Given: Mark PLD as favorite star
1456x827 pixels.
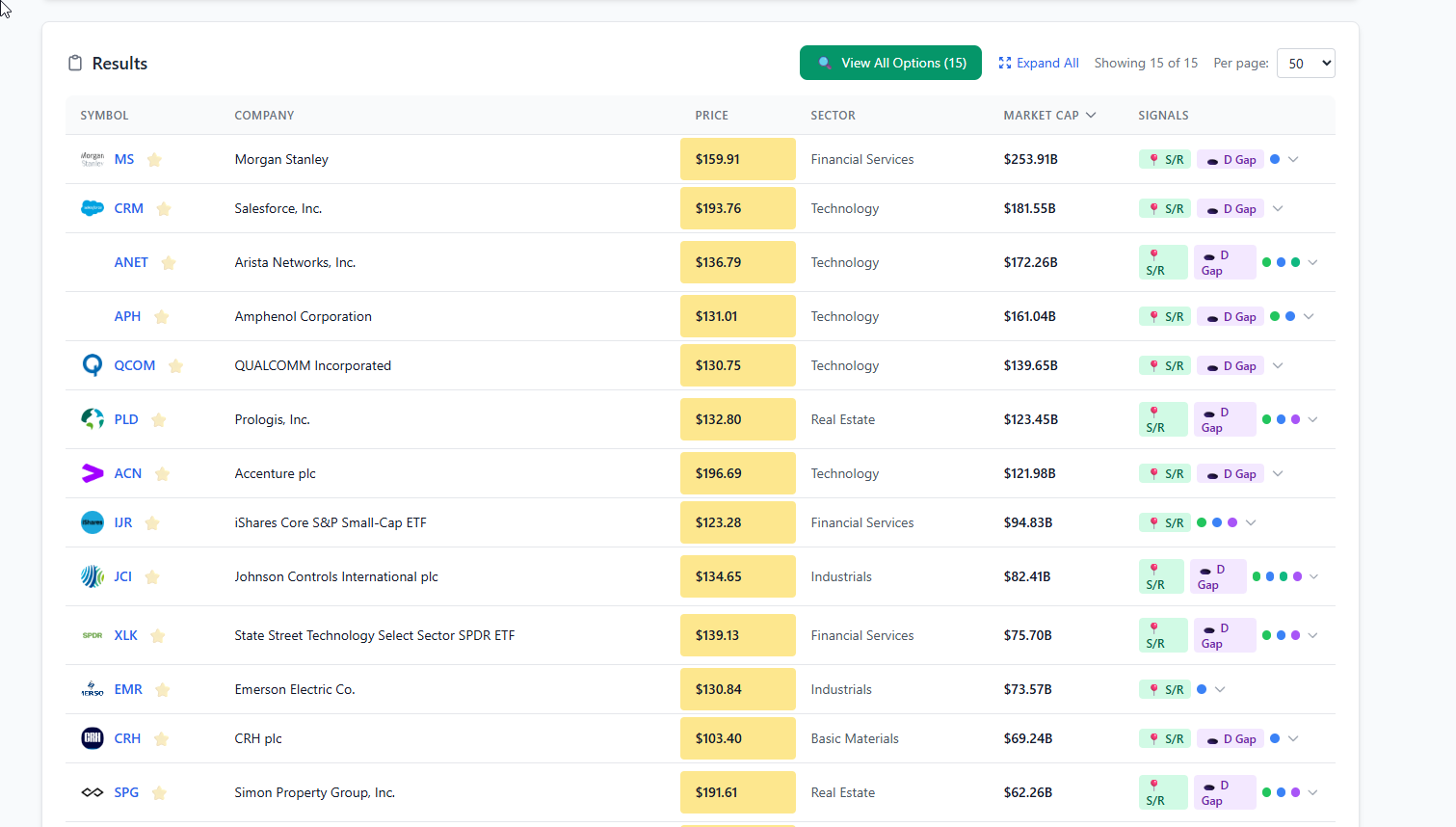Looking at the screenshot, I should pyautogui.click(x=159, y=420).
